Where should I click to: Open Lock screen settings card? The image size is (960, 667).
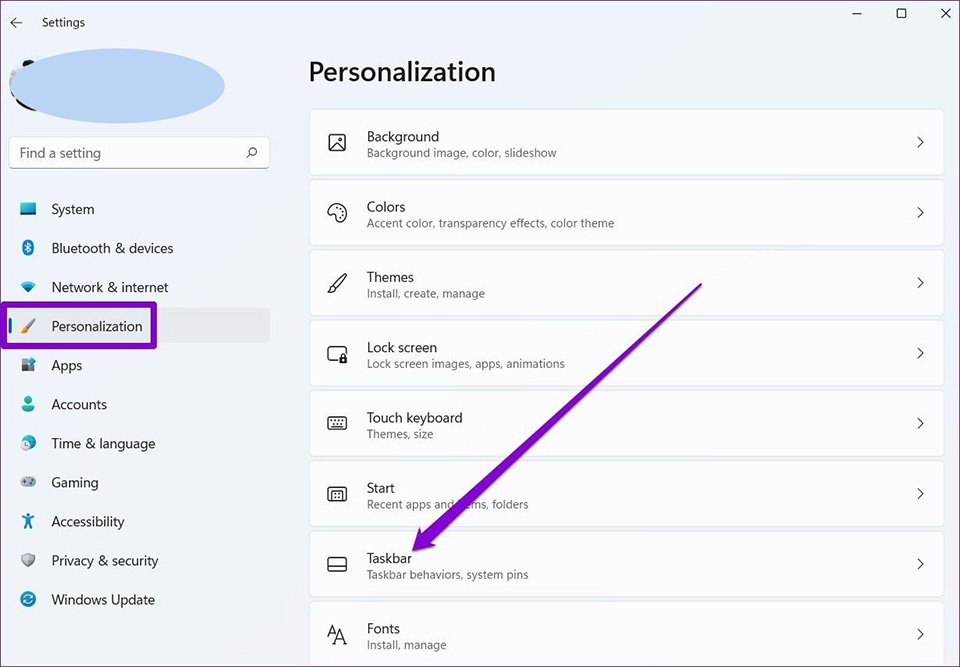(626, 353)
